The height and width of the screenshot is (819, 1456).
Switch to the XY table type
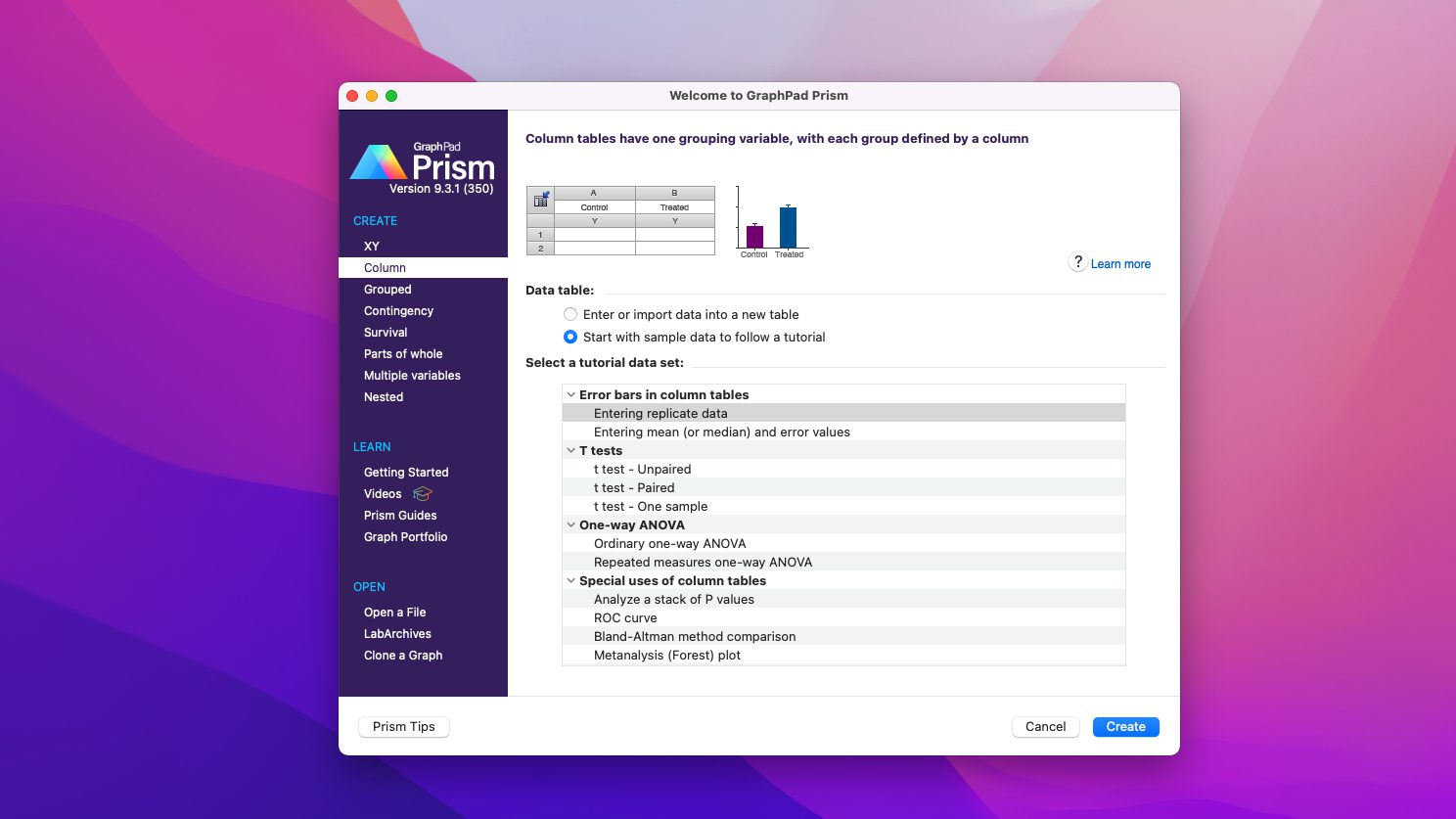click(372, 247)
